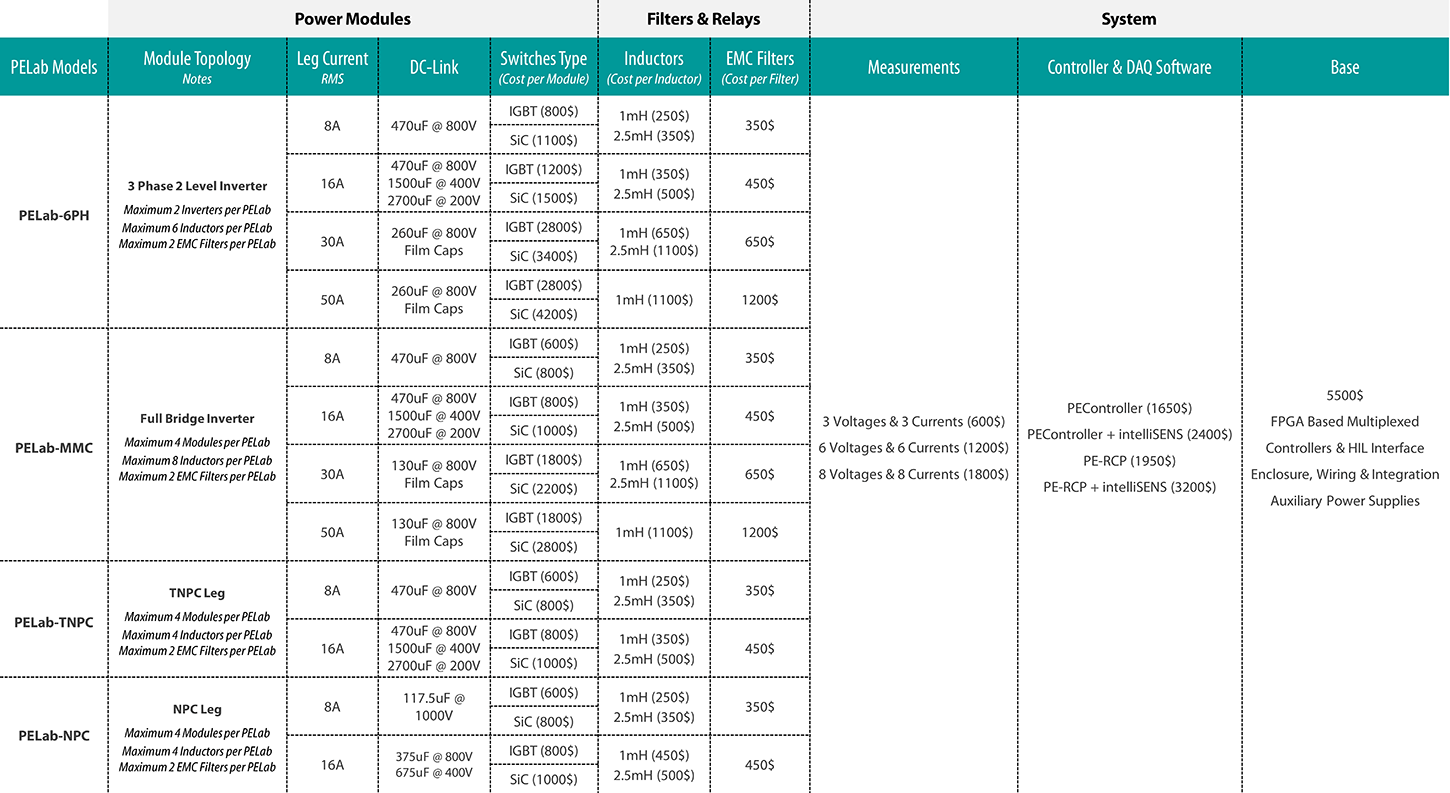Click the 5500$ base price
This screenshot has width=1450, height=793.
pos(1345,395)
